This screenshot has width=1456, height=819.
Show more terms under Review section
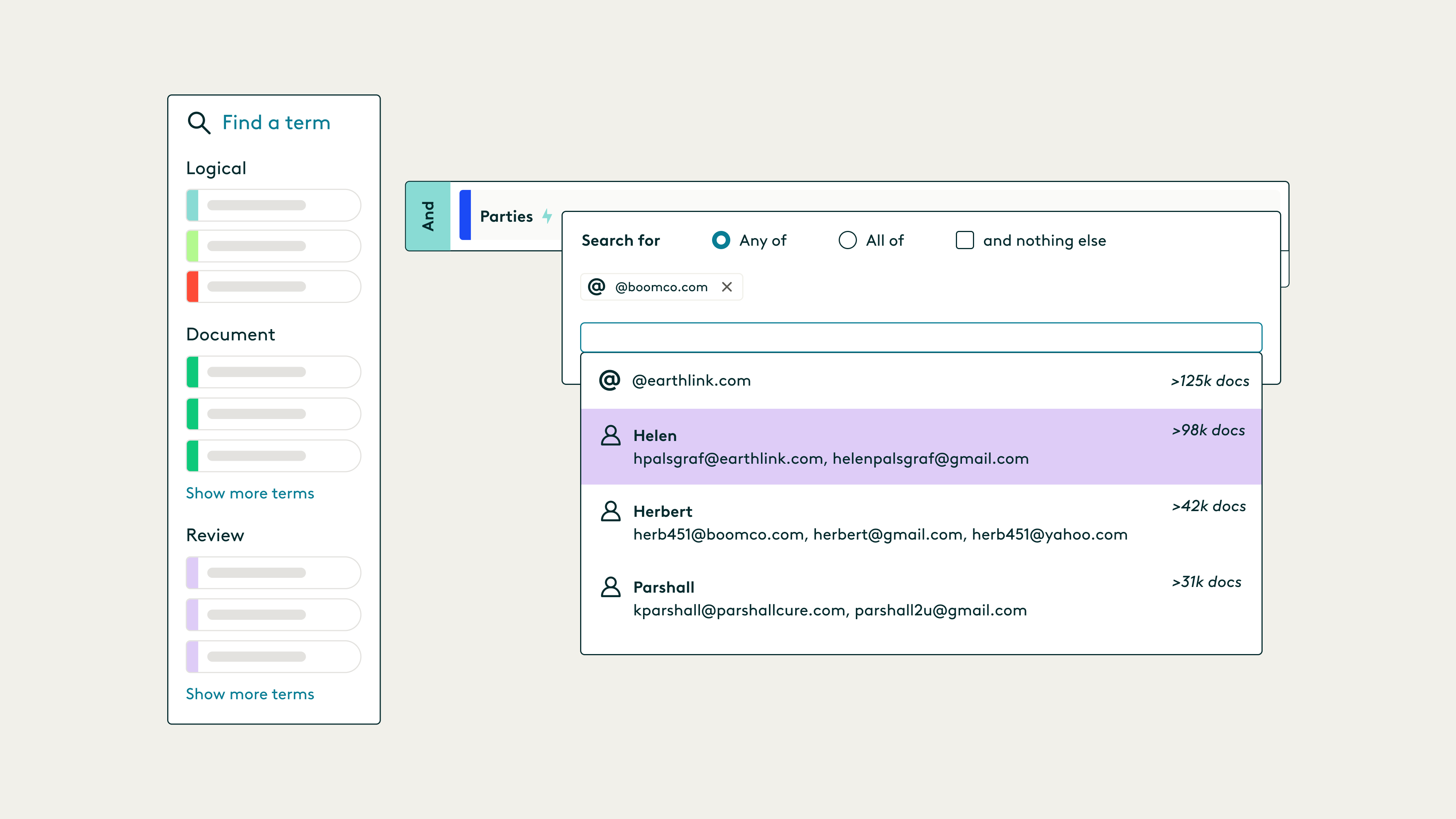[x=250, y=694]
